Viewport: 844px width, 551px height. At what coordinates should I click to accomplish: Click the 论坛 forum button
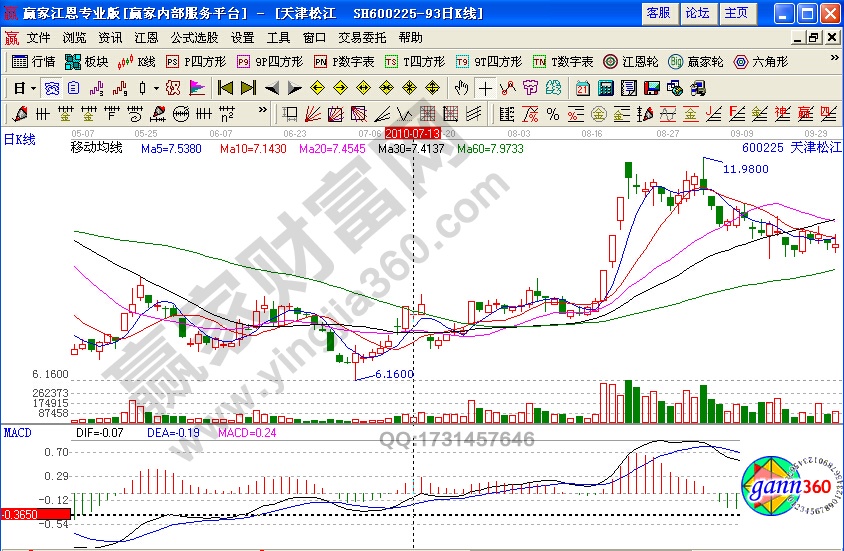click(x=696, y=13)
